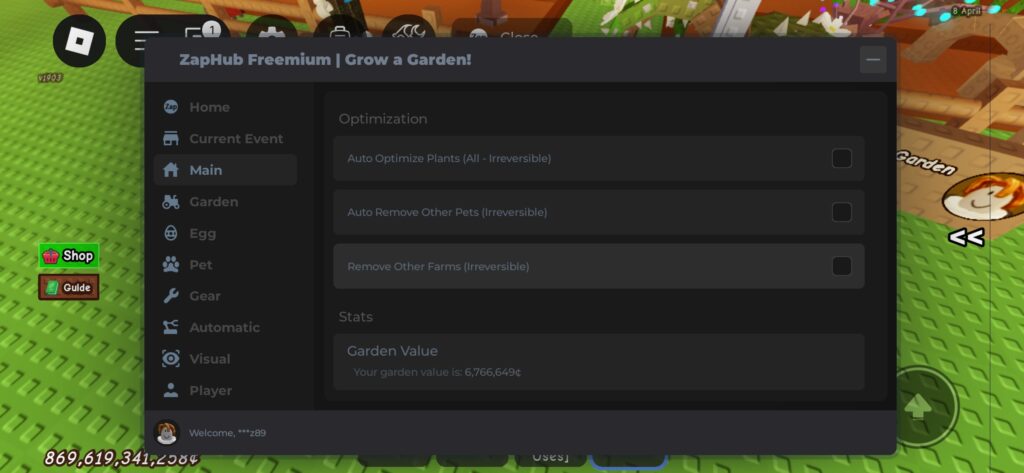Click the tractor icon beside Garden

click(170, 202)
